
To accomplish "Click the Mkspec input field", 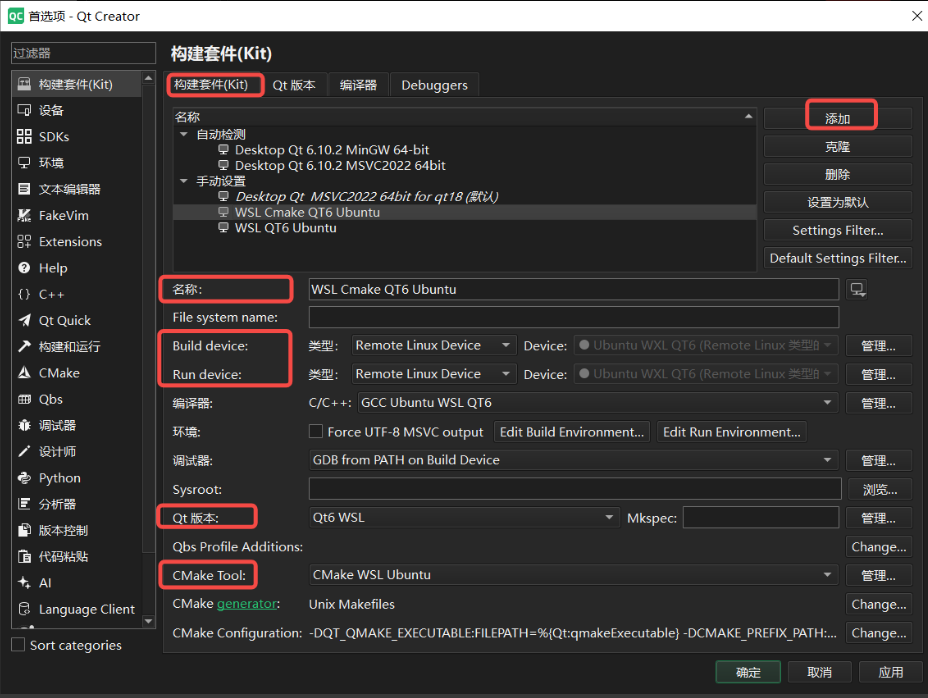I will coord(761,517).
